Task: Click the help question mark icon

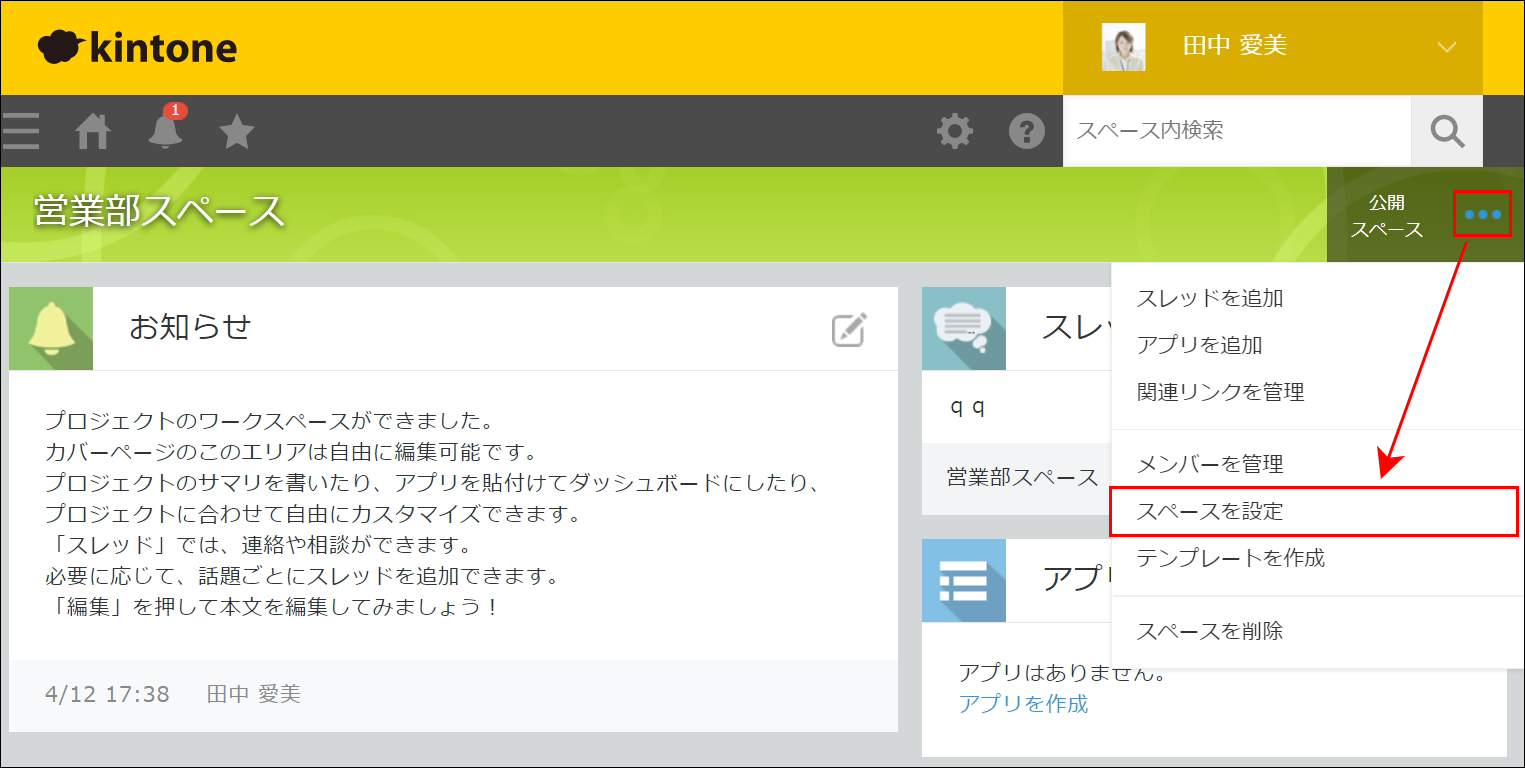Action: (1027, 130)
